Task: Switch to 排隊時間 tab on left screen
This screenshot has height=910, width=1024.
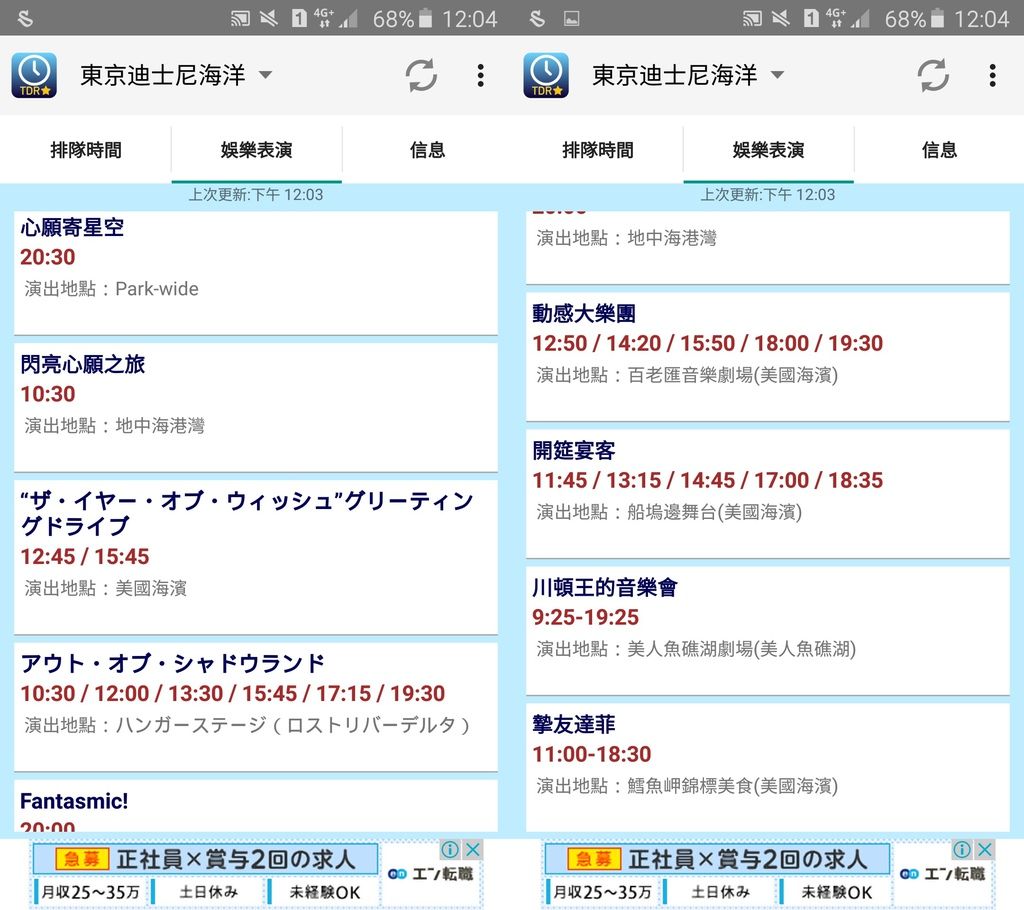Action: coord(86,150)
